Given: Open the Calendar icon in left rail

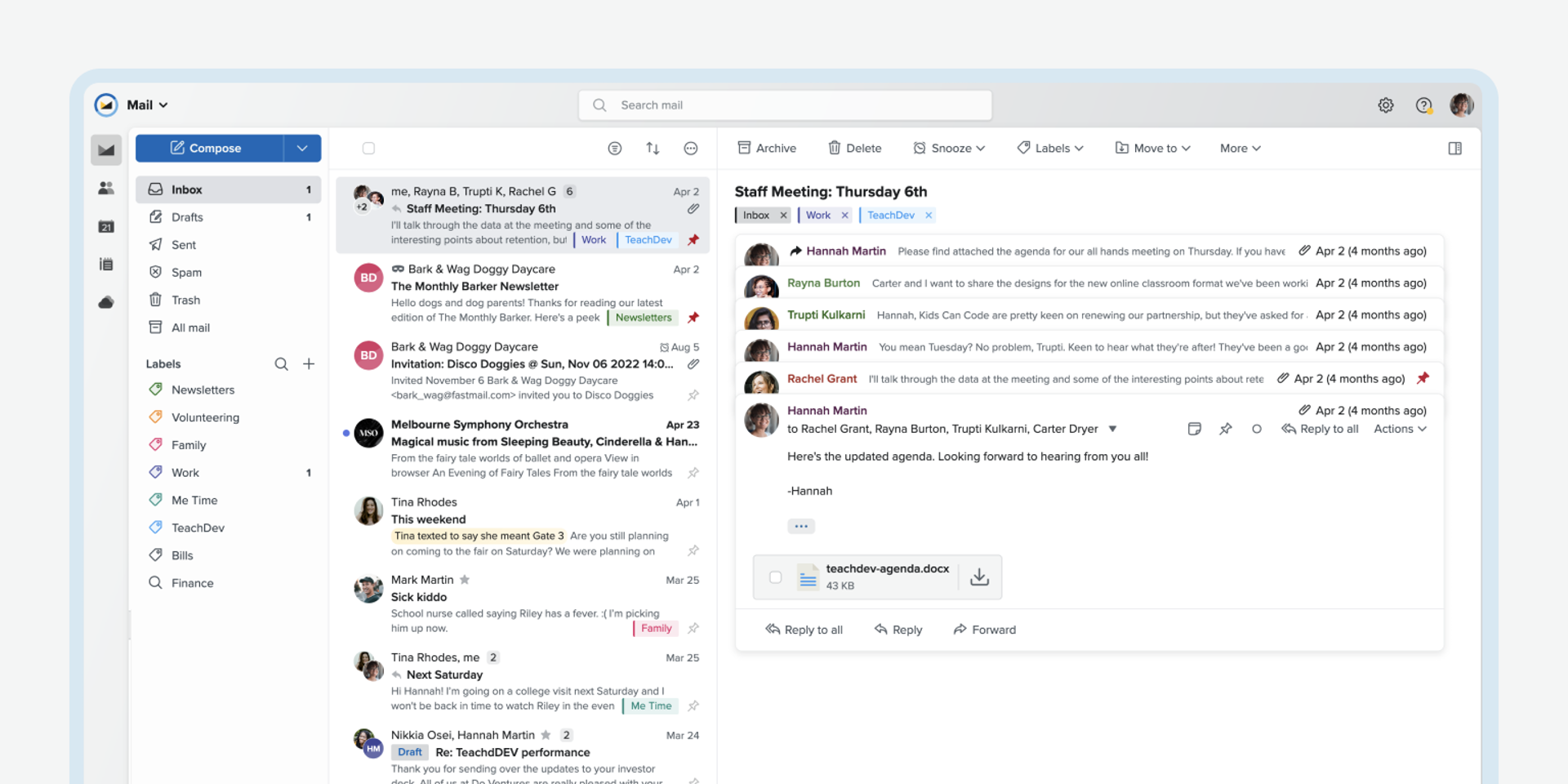Looking at the screenshot, I should [106, 226].
